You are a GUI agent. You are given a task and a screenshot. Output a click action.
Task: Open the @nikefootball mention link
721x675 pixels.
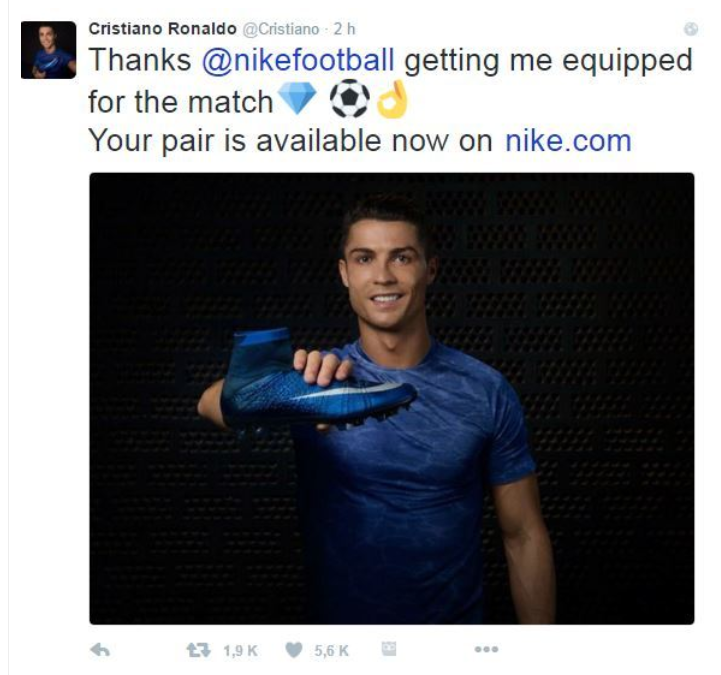tap(298, 61)
